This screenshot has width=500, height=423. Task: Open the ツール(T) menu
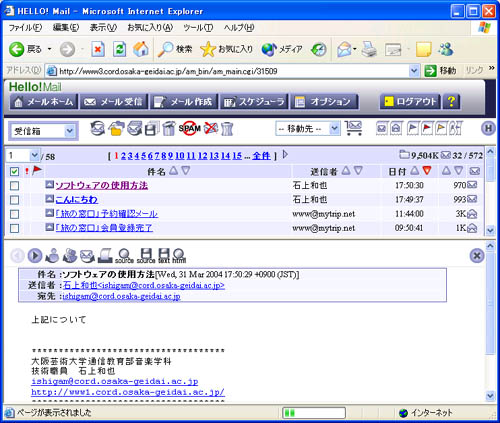[x=198, y=28]
